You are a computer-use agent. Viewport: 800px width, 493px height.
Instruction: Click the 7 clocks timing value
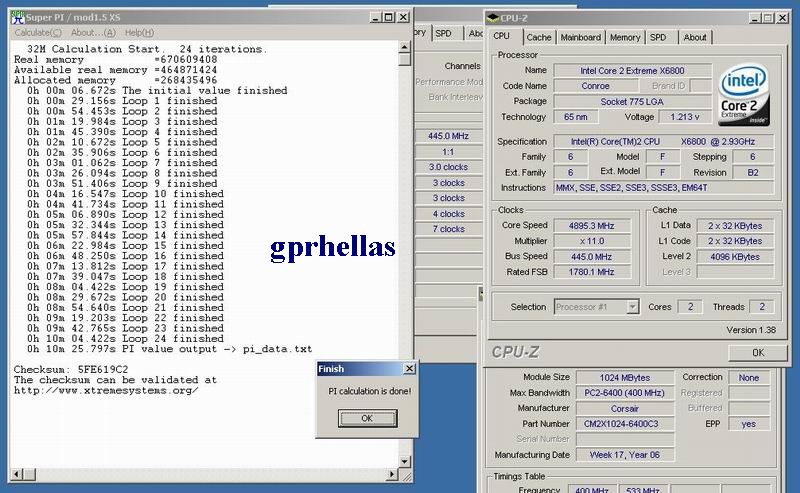click(x=448, y=229)
